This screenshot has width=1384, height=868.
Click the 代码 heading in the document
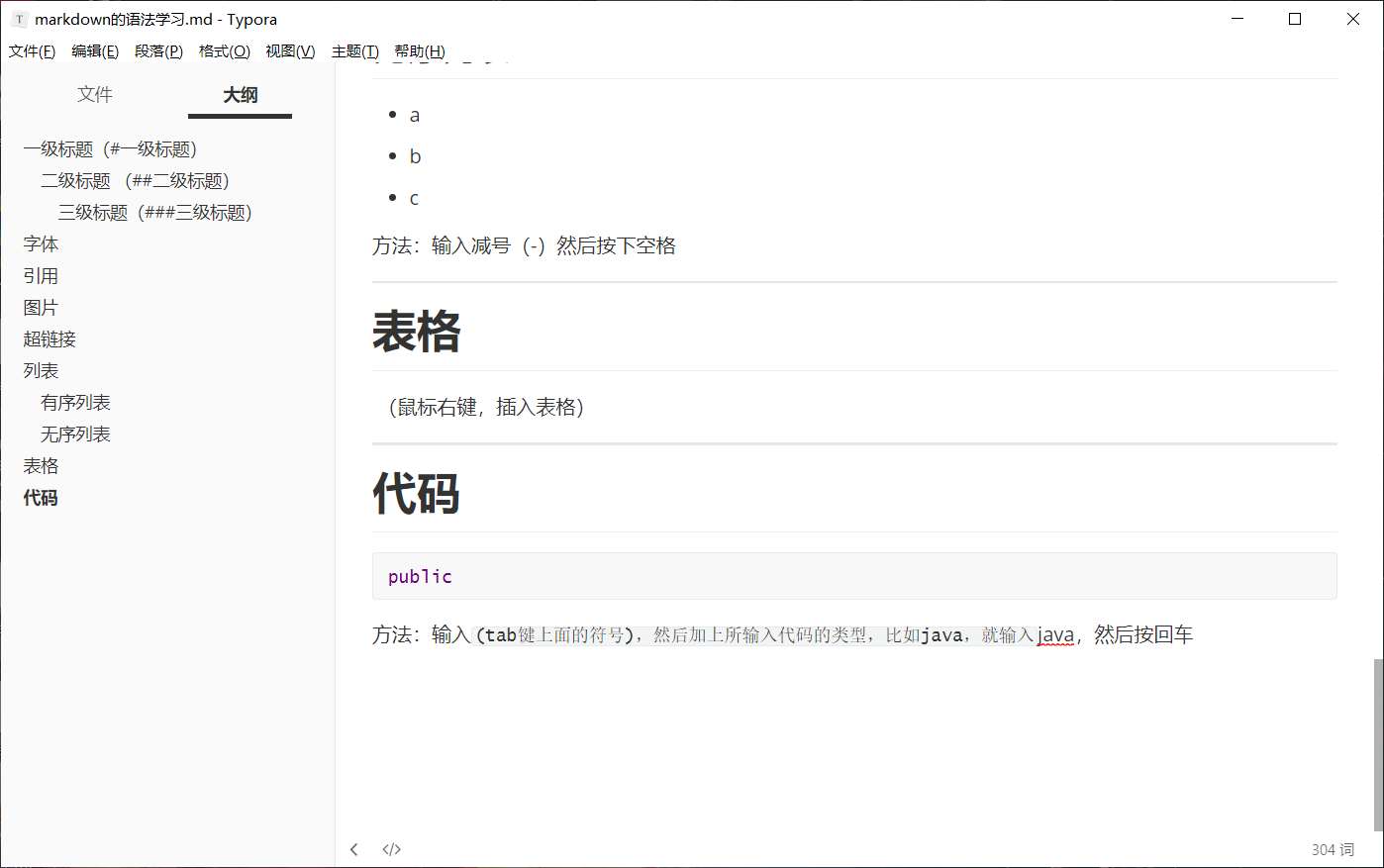click(417, 493)
